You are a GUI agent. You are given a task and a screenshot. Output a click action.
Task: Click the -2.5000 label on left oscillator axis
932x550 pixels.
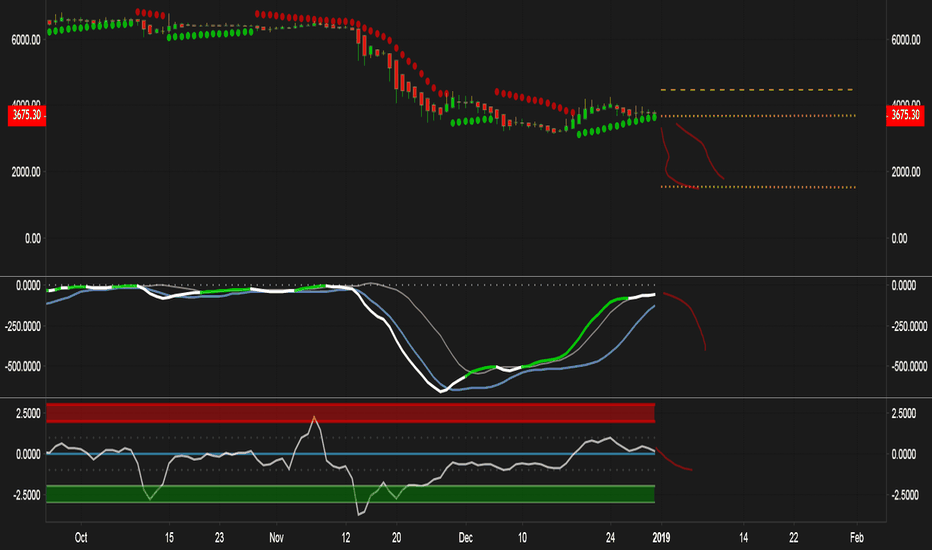(27, 495)
